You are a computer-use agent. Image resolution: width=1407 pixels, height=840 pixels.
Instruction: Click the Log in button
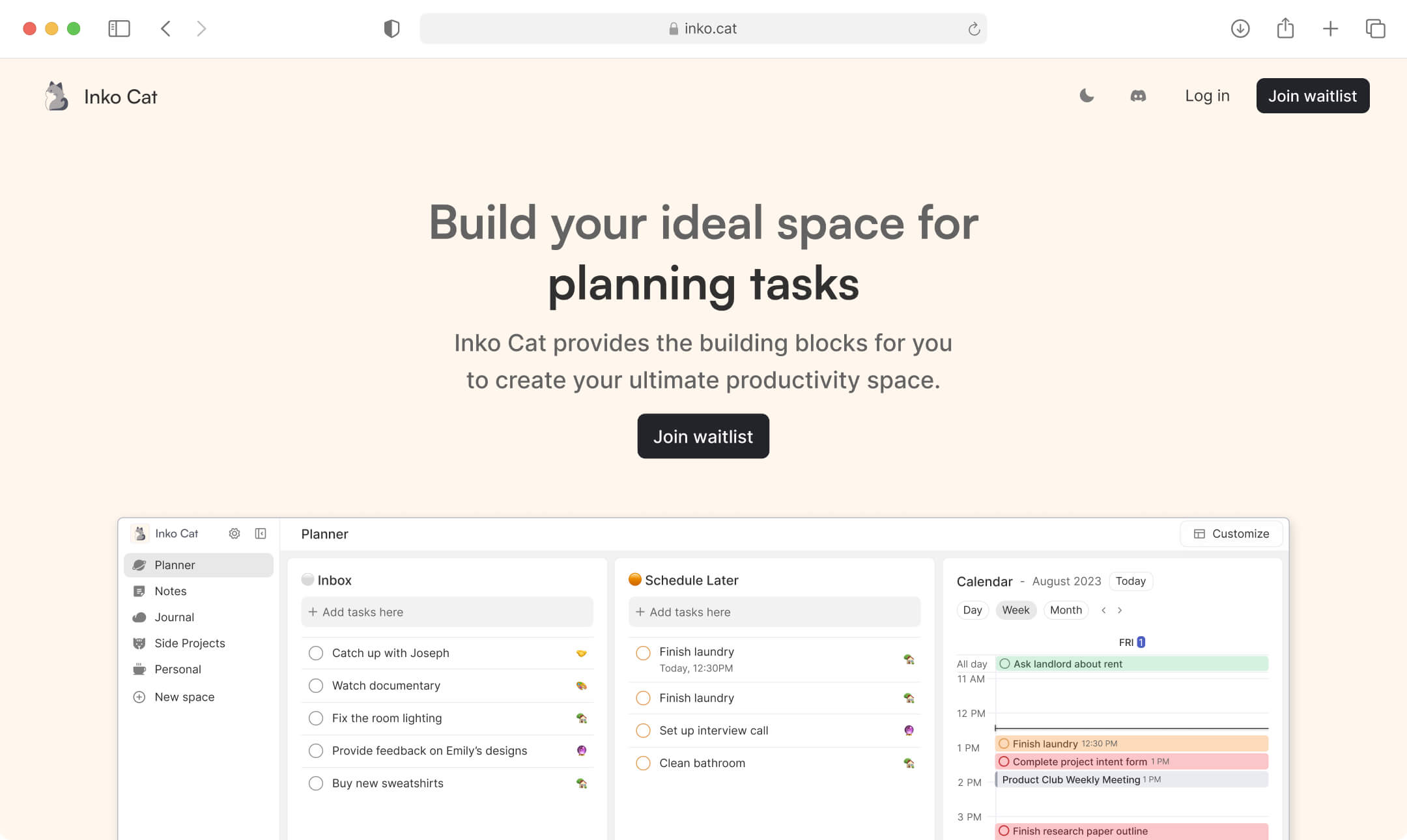pos(1207,96)
